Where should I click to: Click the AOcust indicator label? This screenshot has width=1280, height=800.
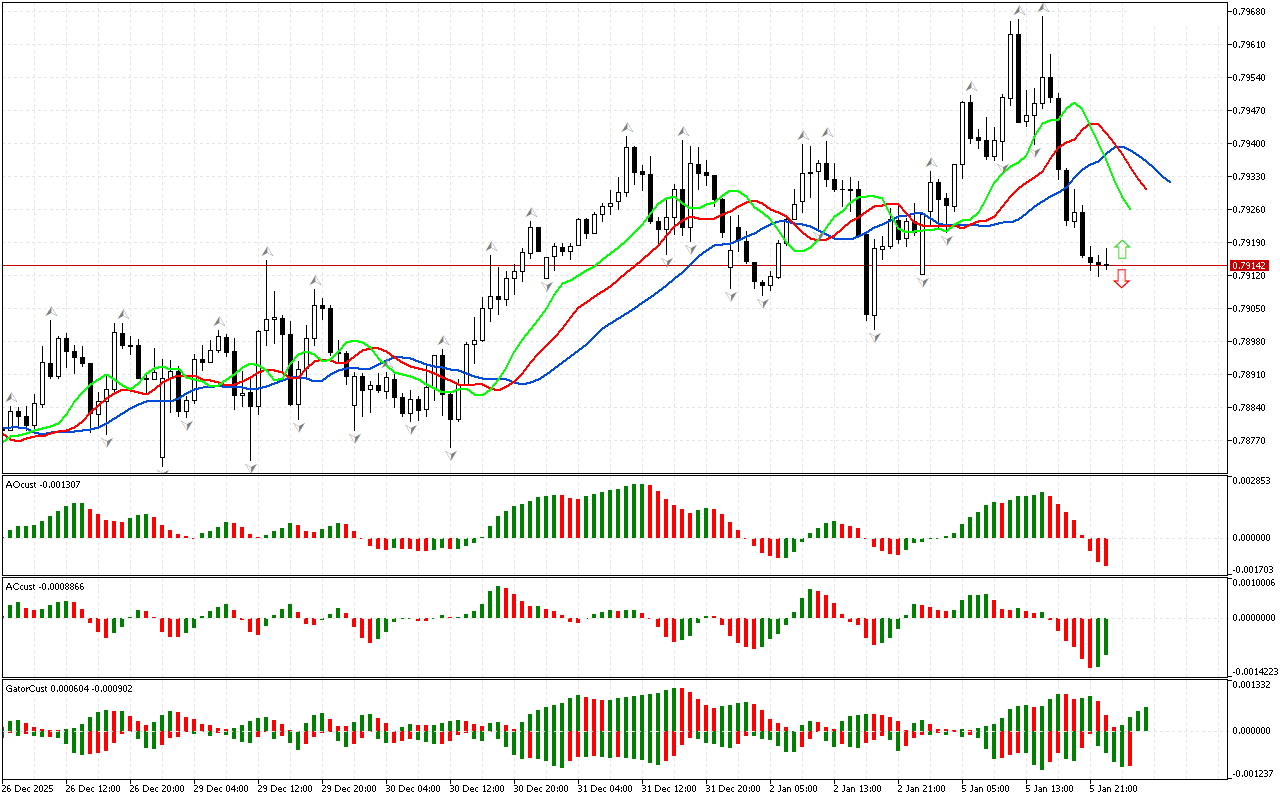43,484
